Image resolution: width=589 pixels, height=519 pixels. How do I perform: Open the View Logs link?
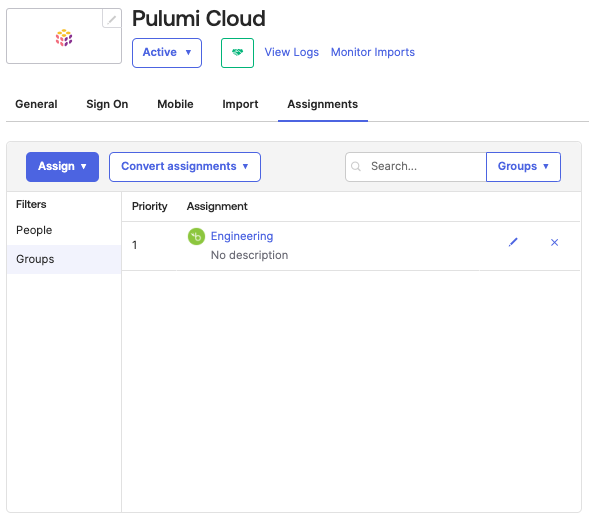[291, 52]
